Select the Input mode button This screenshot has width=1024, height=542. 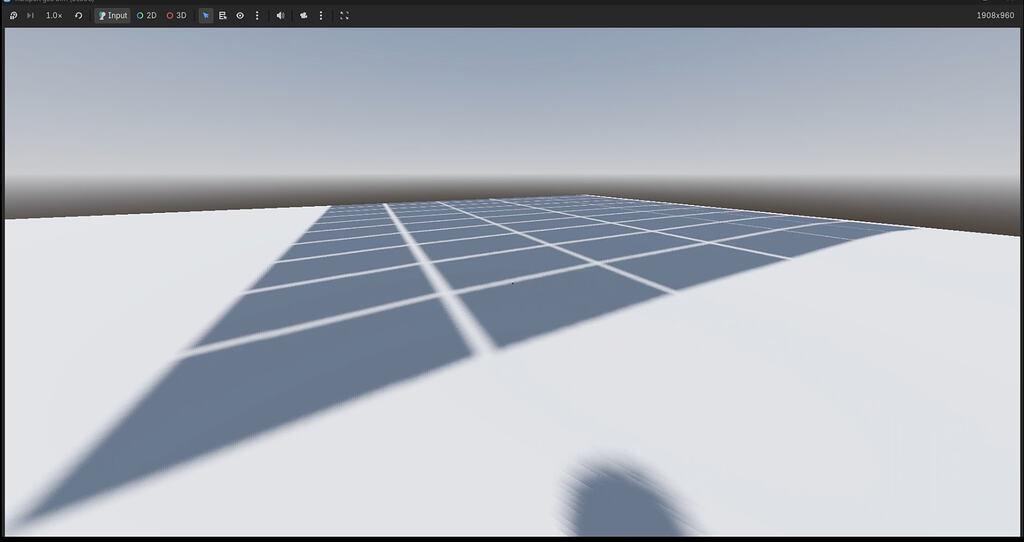click(x=112, y=16)
